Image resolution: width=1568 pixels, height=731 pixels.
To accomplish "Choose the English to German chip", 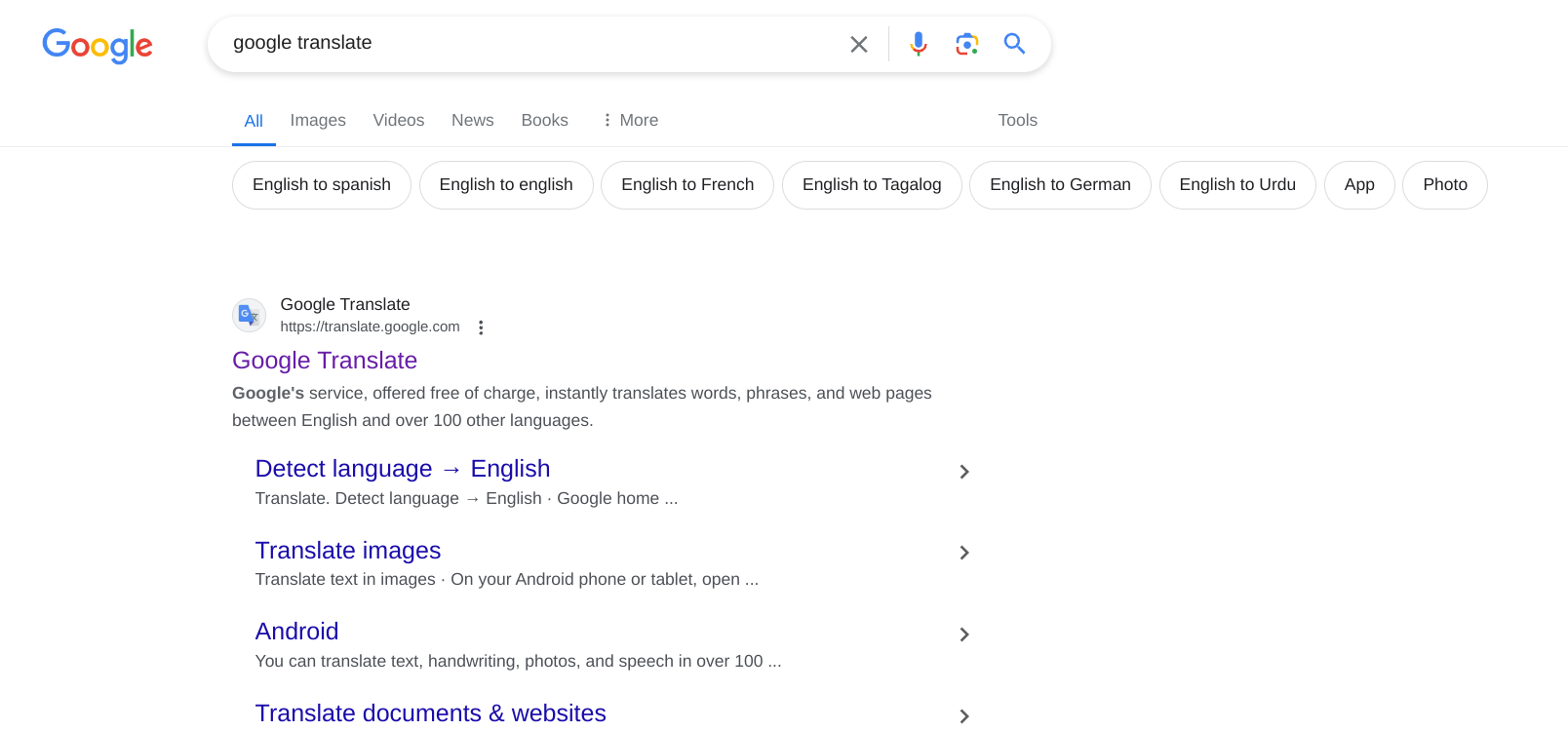I will click(1060, 185).
